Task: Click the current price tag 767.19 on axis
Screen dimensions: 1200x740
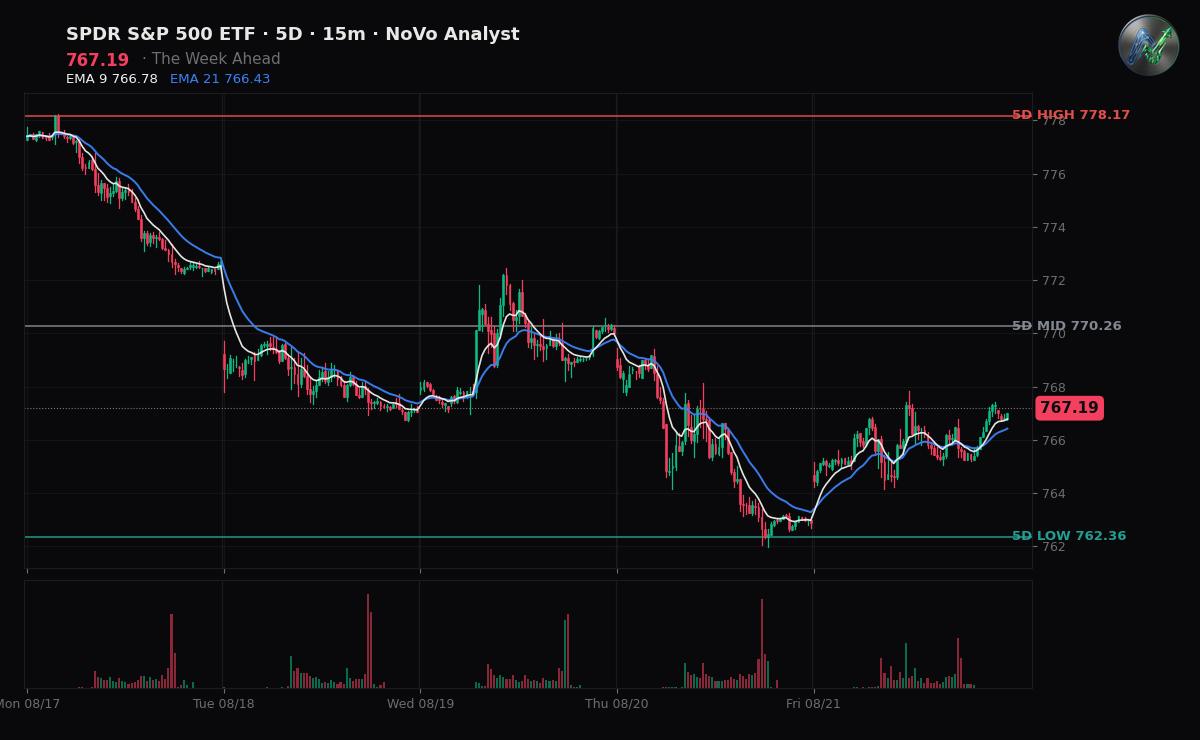Action: coord(1069,408)
